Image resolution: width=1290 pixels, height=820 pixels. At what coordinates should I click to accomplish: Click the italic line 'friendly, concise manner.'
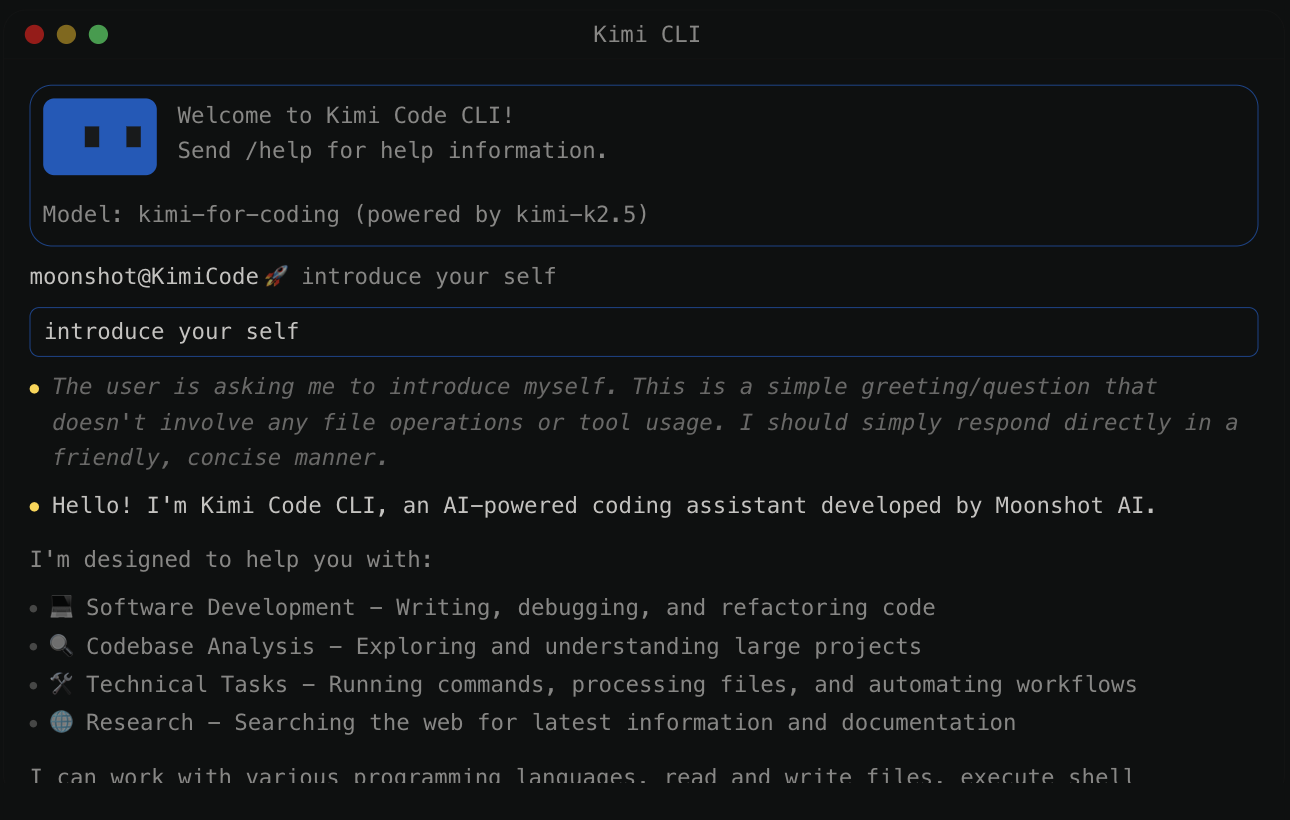(220, 458)
